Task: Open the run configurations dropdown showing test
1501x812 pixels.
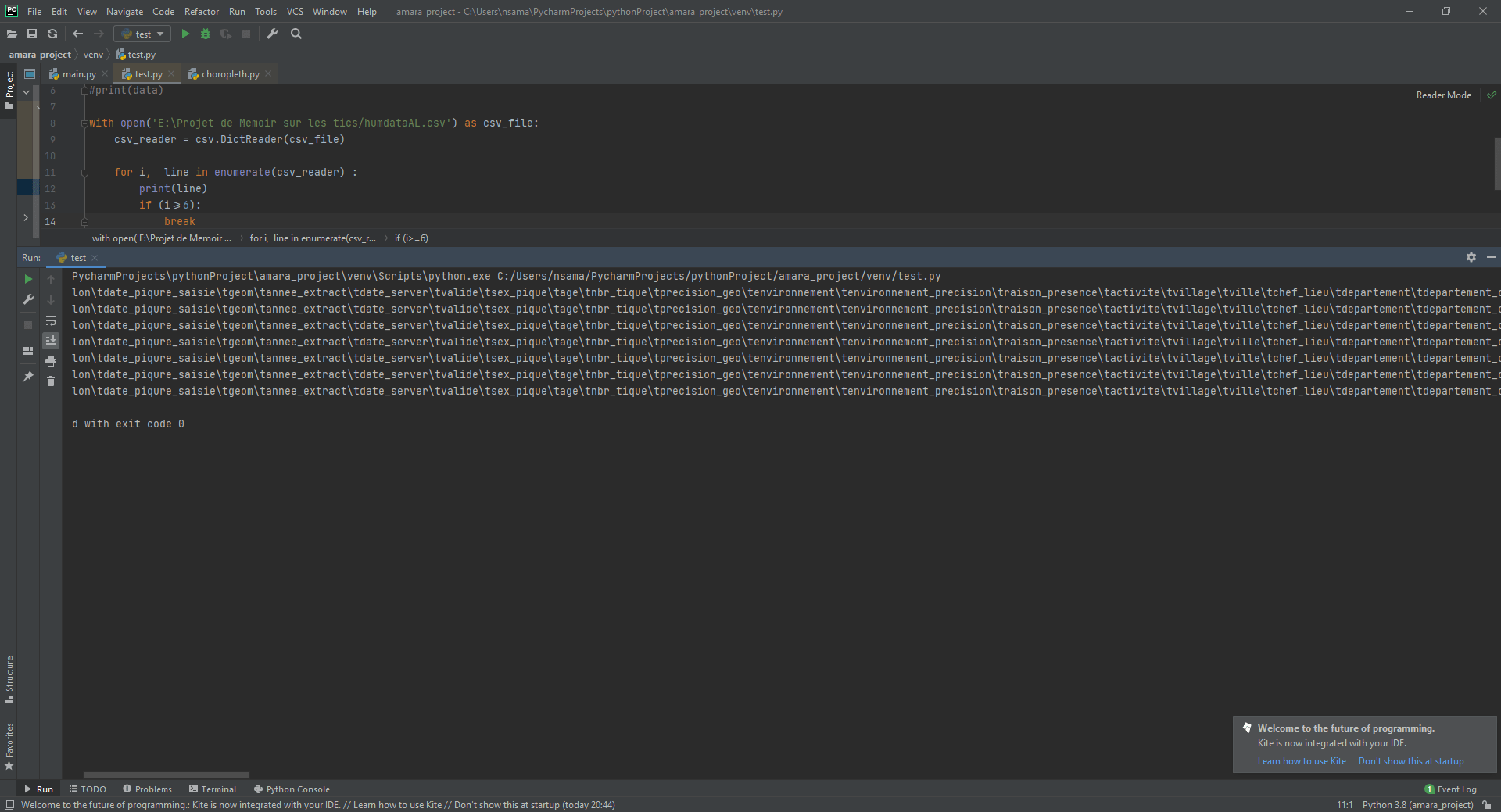Action: [x=142, y=34]
